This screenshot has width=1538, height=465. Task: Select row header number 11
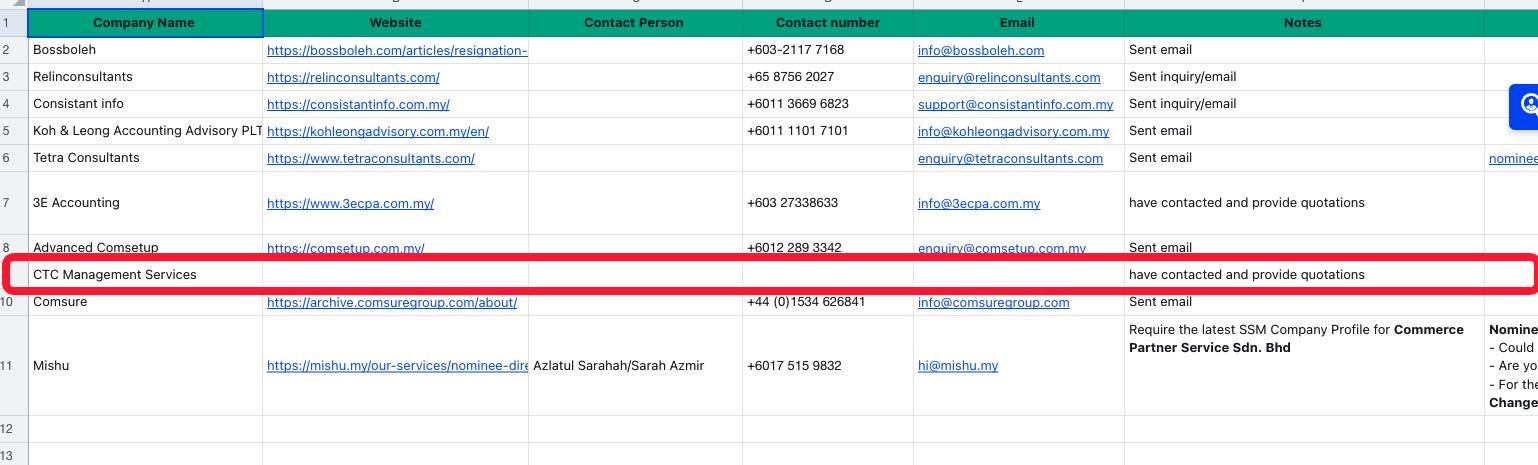point(14,366)
